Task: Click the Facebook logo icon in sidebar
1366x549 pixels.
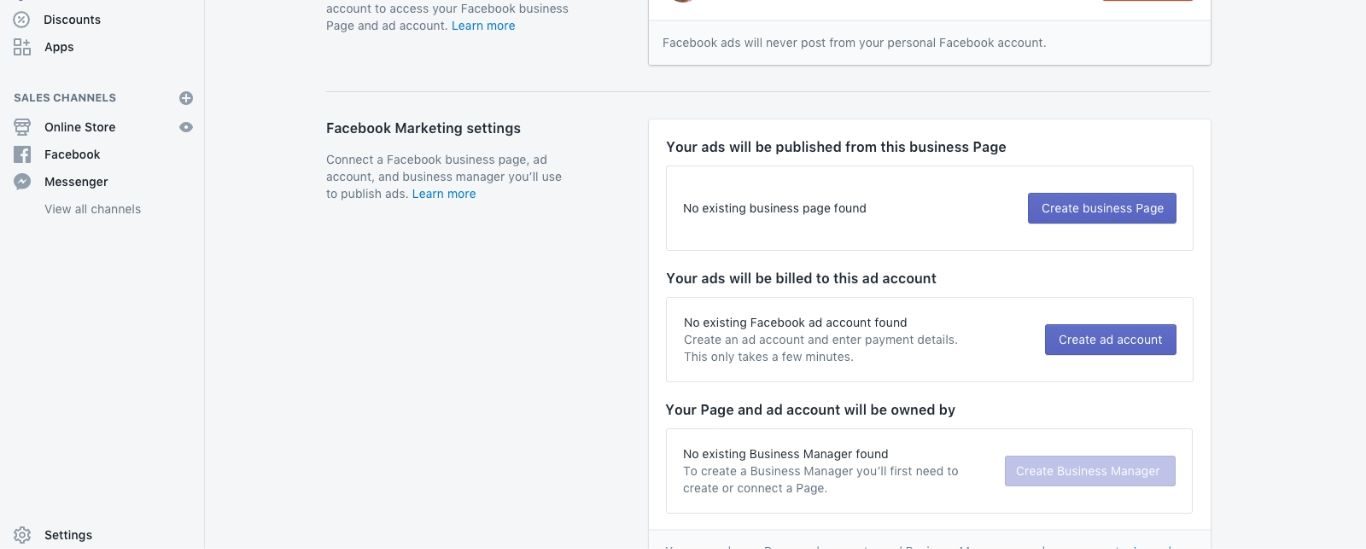Action: [x=22, y=154]
